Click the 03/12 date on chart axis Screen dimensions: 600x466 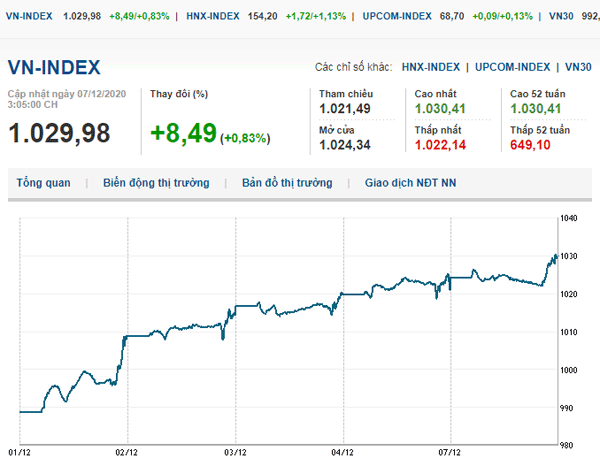(235, 453)
